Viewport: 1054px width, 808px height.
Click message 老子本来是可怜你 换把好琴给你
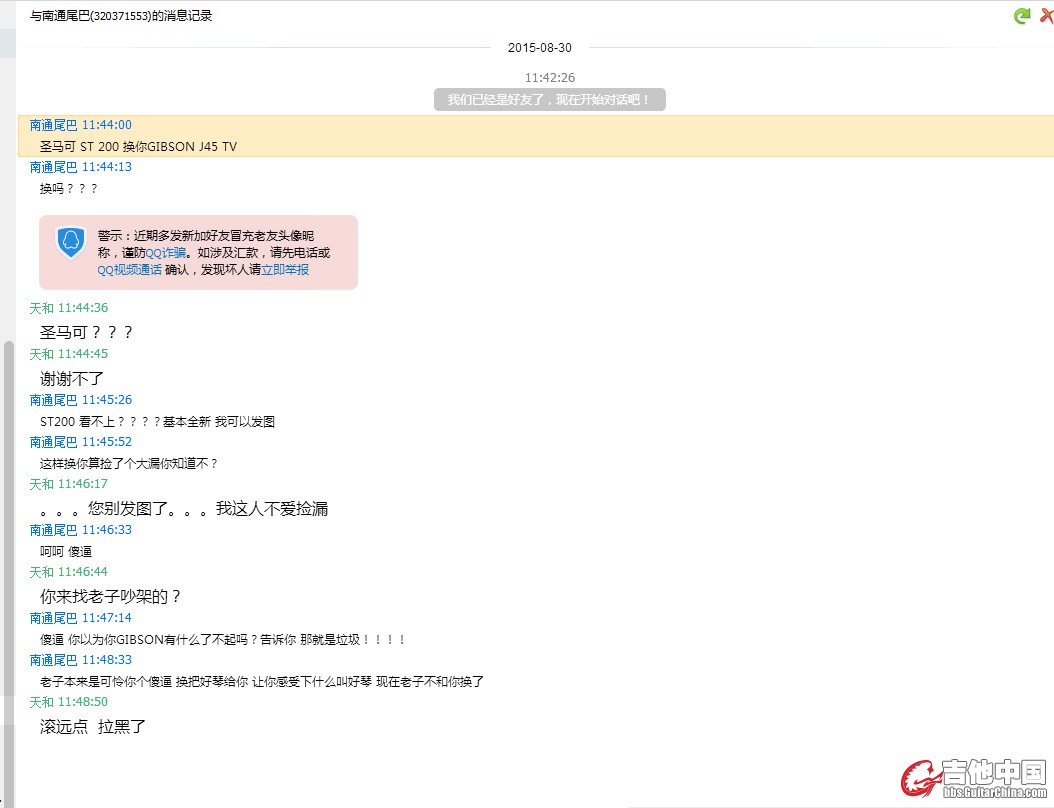coord(261,682)
